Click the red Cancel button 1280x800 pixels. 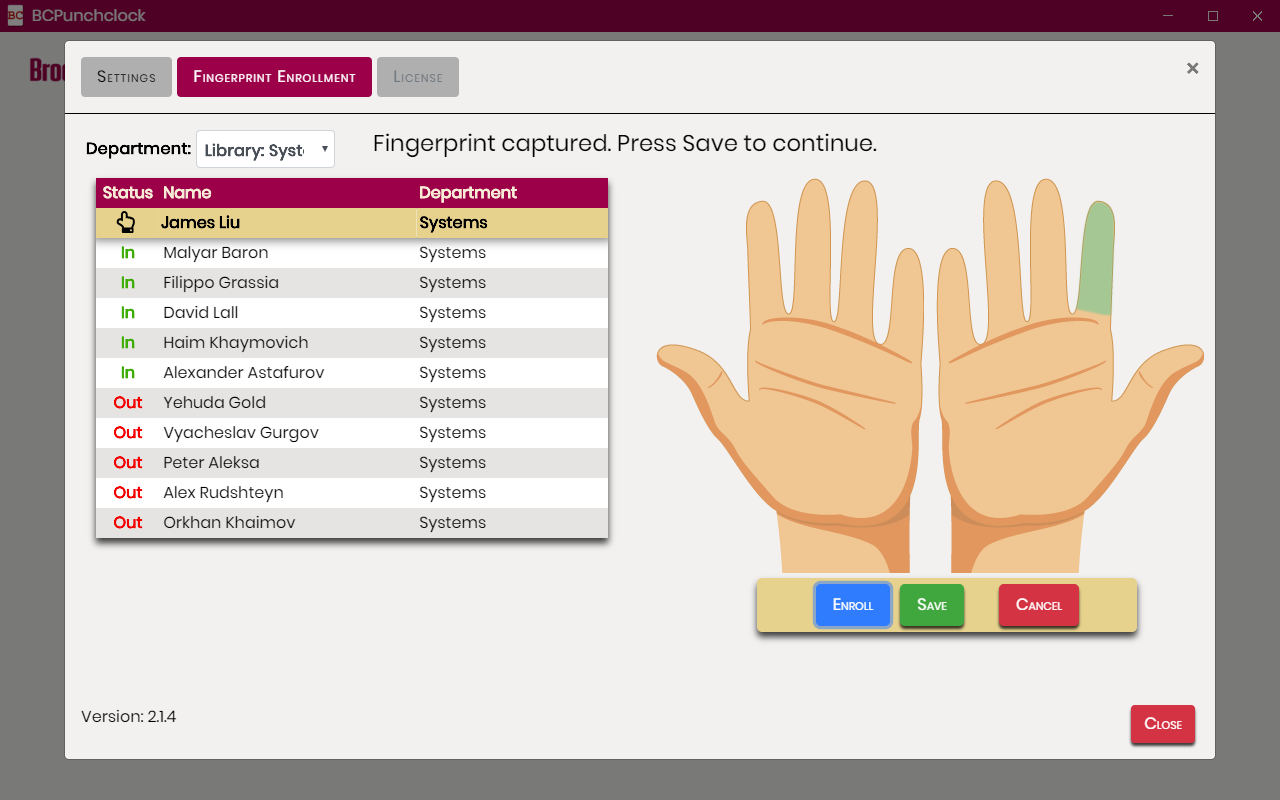1038,605
